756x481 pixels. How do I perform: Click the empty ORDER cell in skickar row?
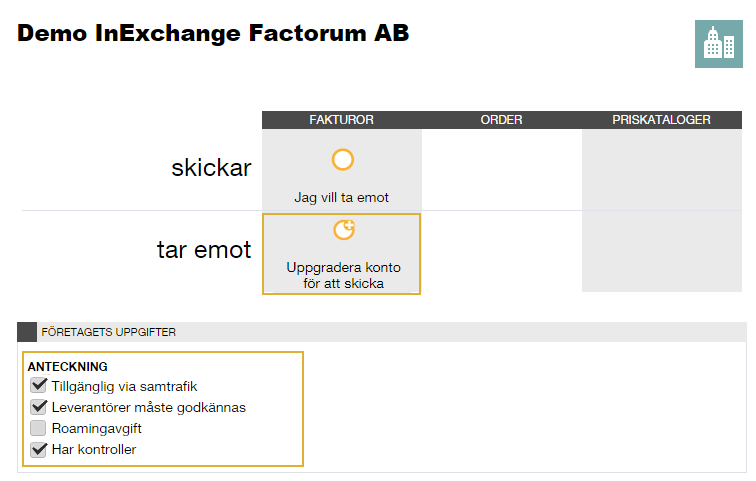click(x=501, y=170)
